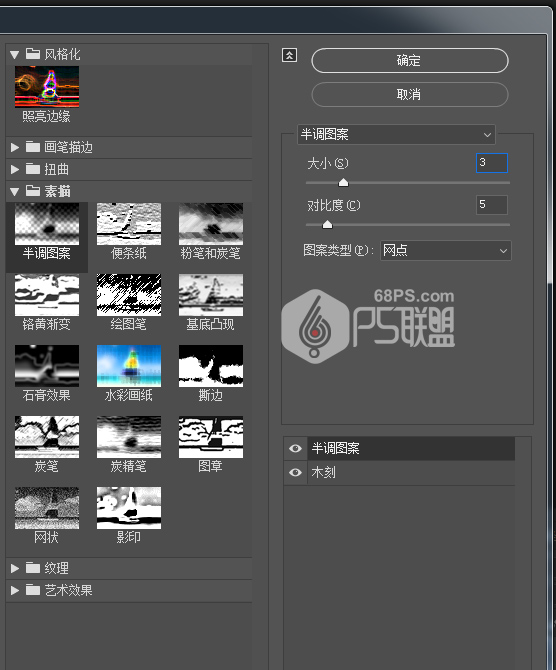Viewport: 556px width, 670px height.
Task: Select the 半调图案 filter thumbnail
Action: 47,224
